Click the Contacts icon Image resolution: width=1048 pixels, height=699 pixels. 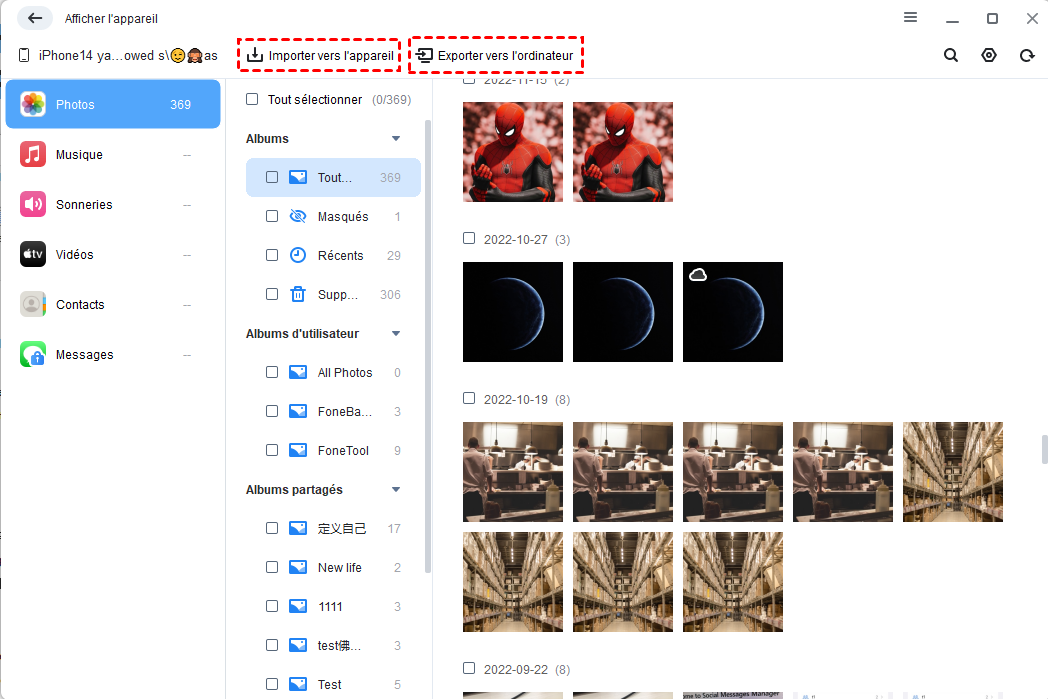tap(33, 304)
